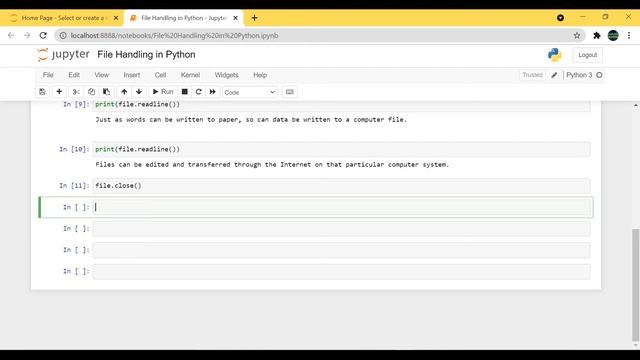This screenshot has width=640, height=360.
Task: Rename the File Handling in Python title
Action: tap(146, 55)
